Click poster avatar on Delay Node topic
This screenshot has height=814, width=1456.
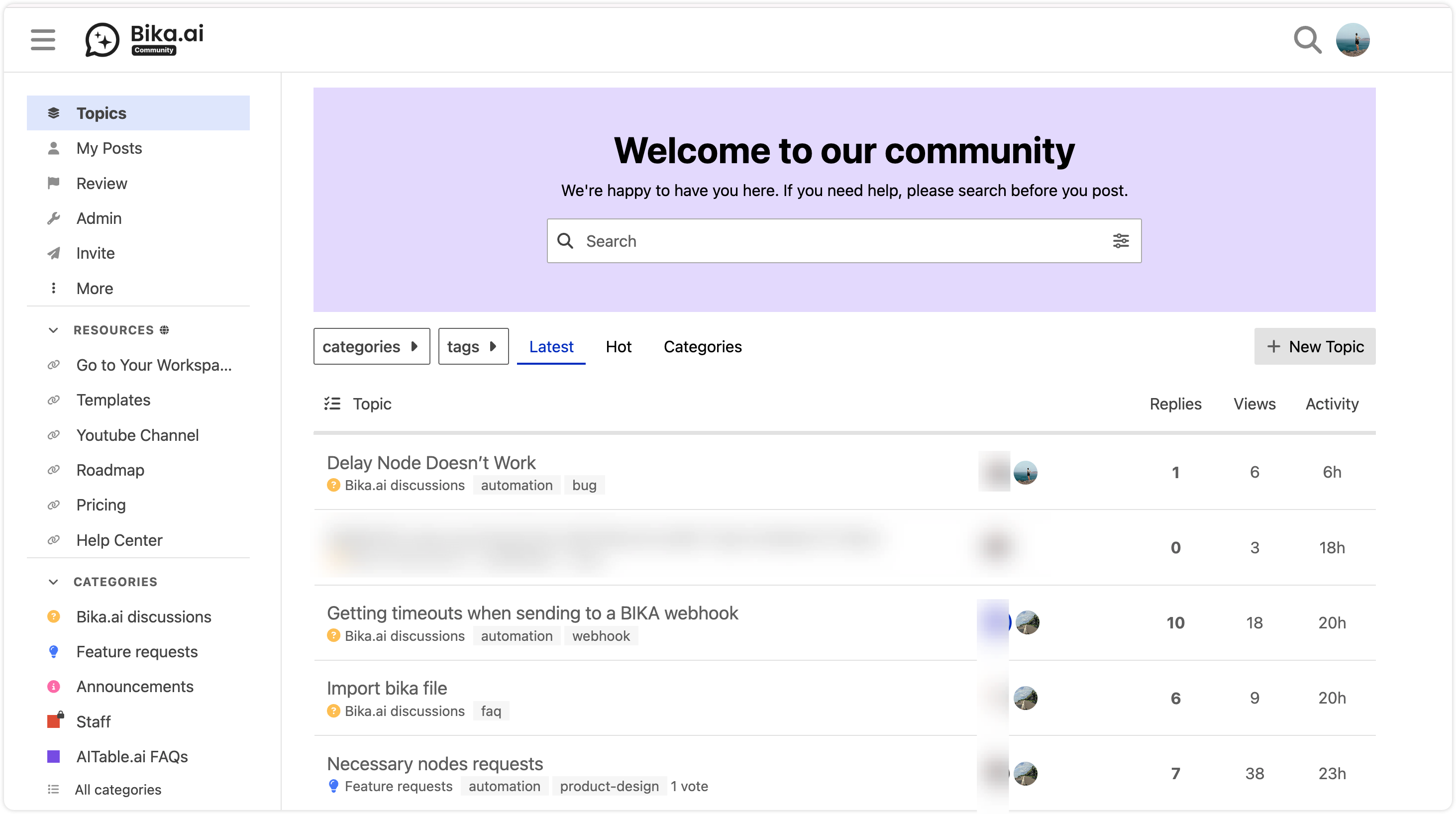(1025, 472)
